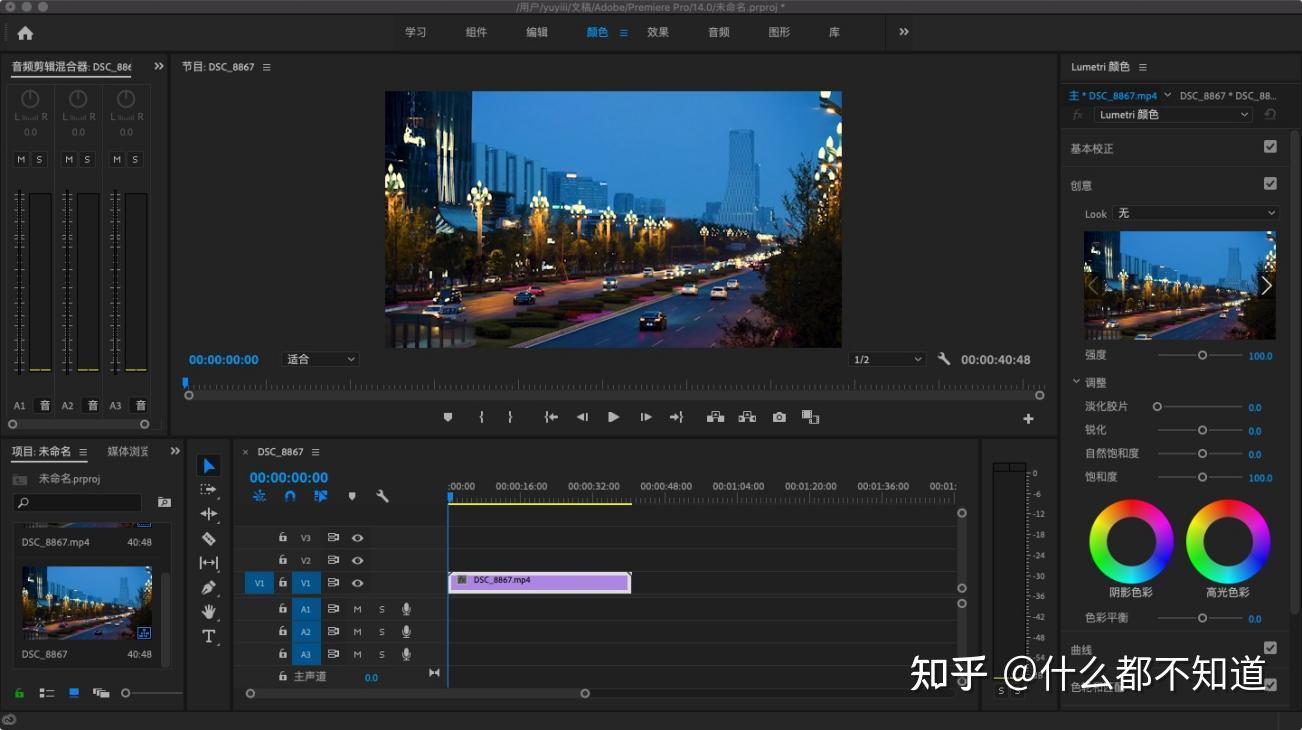Image resolution: width=1302 pixels, height=730 pixels.
Task: Select the Hand tool
Action: coord(208,611)
